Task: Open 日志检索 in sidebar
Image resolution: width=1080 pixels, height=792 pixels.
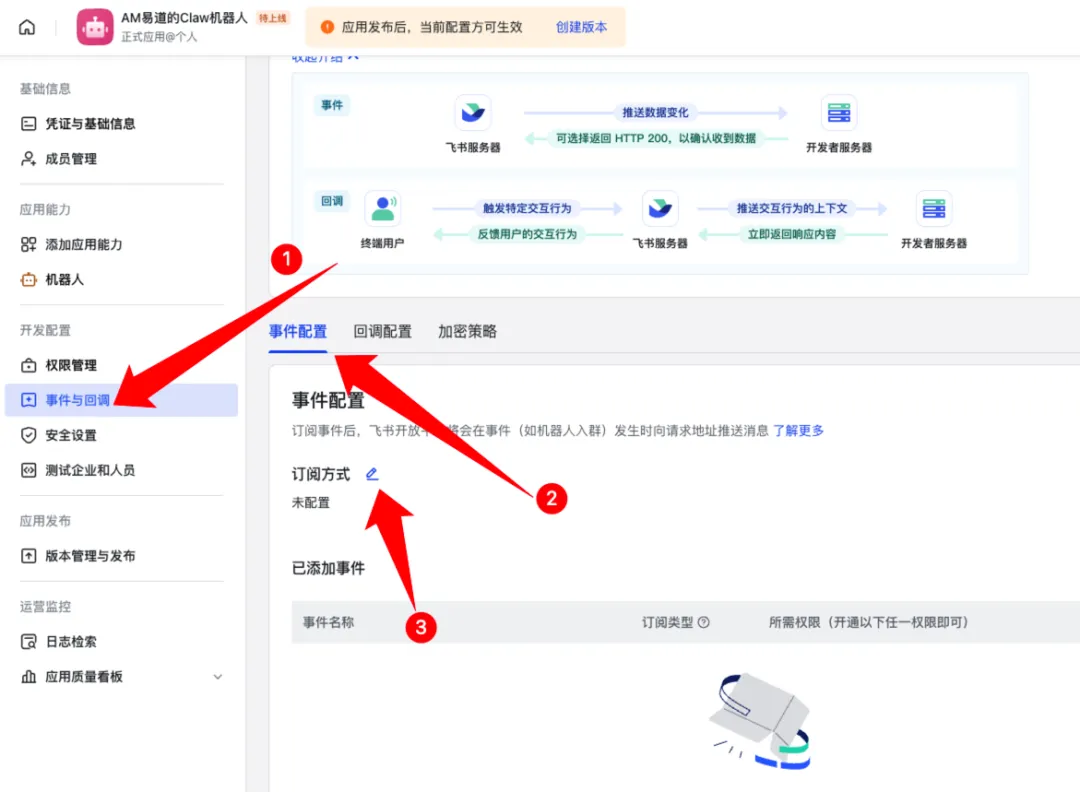Action: (x=71, y=642)
